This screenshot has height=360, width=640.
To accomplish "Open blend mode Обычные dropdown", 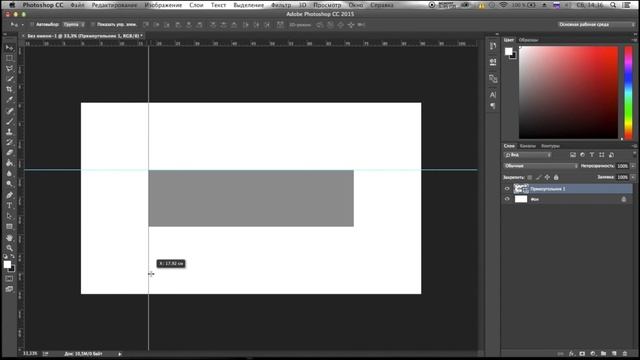I will pyautogui.click(x=540, y=166).
